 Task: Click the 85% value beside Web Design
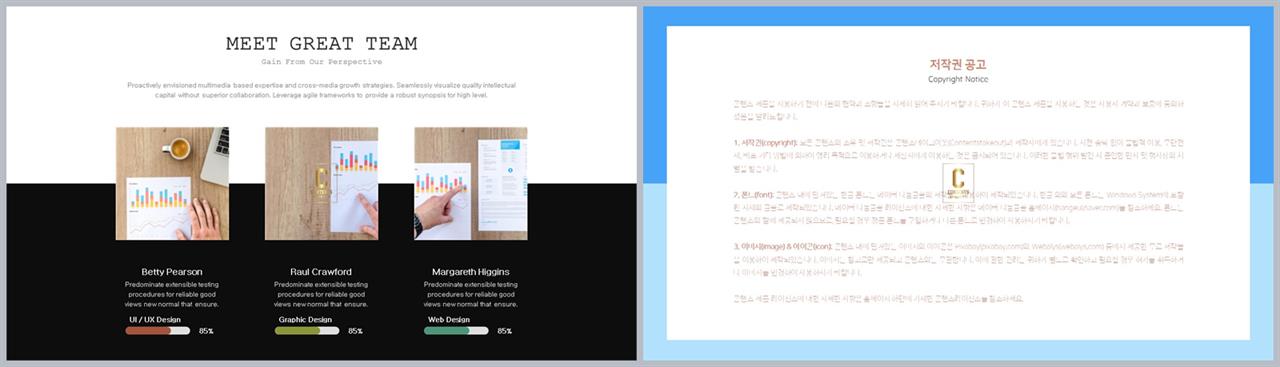point(504,331)
